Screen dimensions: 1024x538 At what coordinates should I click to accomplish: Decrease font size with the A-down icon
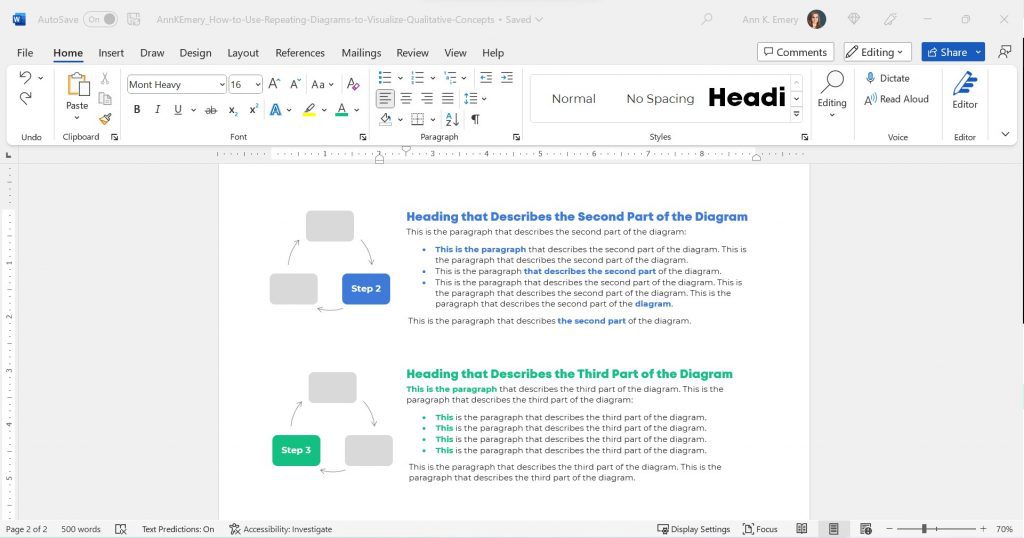(295, 84)
